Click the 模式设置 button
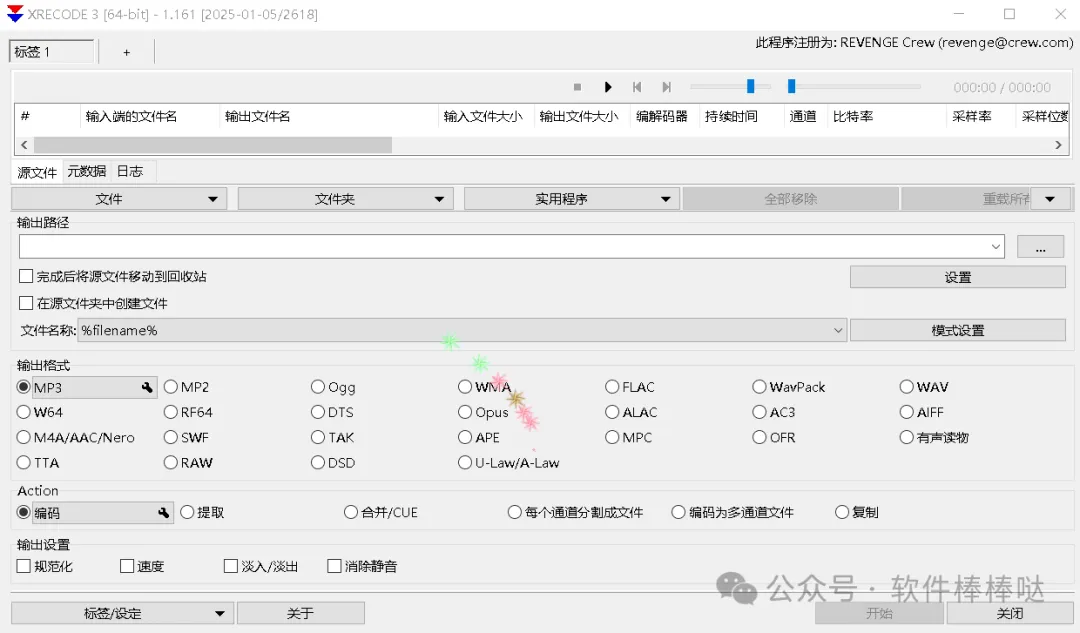The height and width of the screenshot is (633, 1080). pyautogui.click(x=957, y=330)
